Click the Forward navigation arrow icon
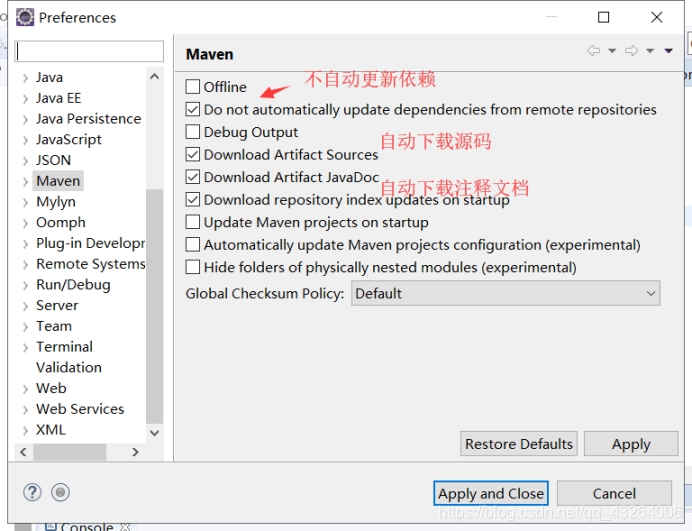This screenshot has width=692, height=531. [632, 50]
